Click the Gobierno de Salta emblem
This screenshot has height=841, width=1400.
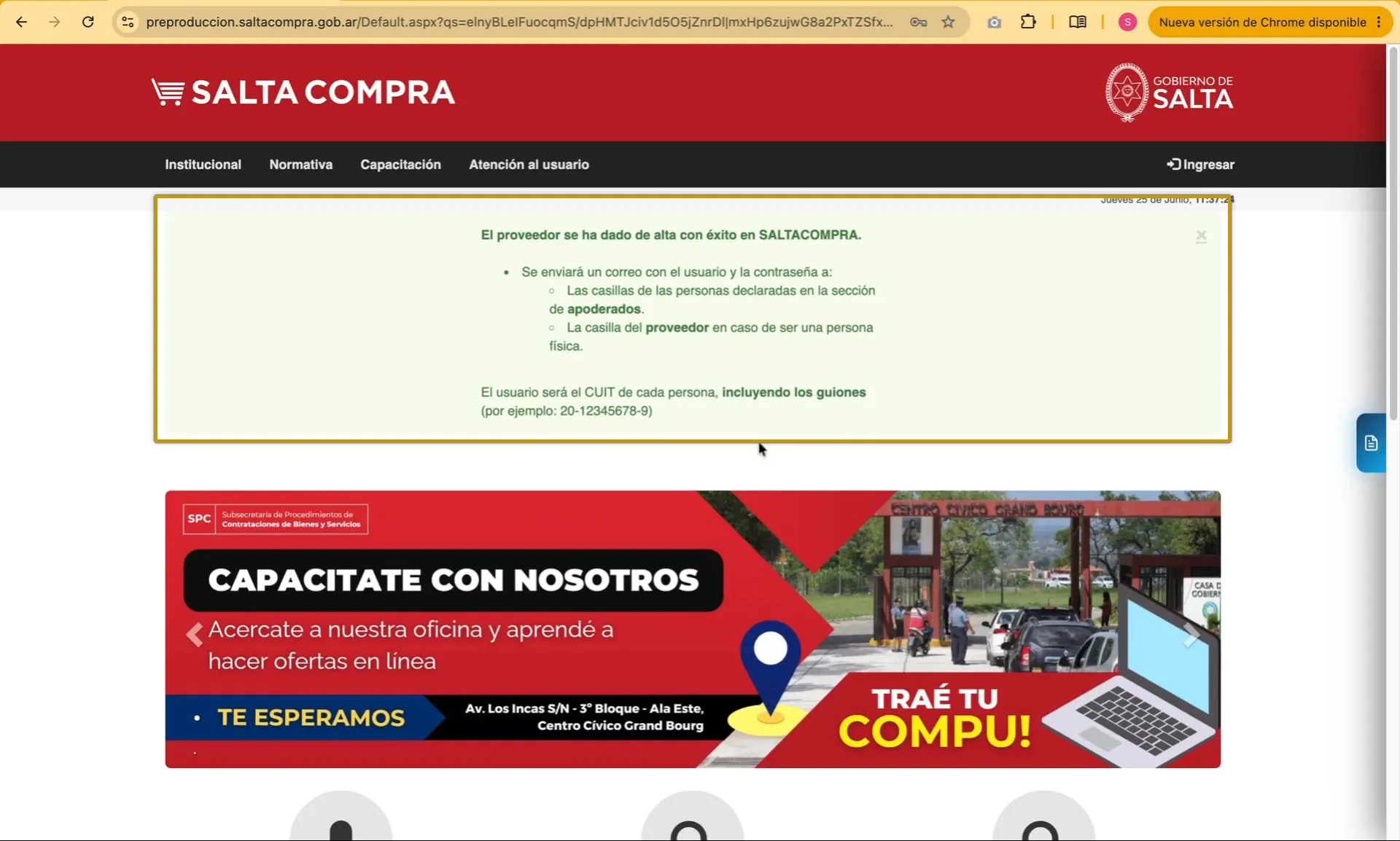pyautogui.click(x=1170, y=93)
